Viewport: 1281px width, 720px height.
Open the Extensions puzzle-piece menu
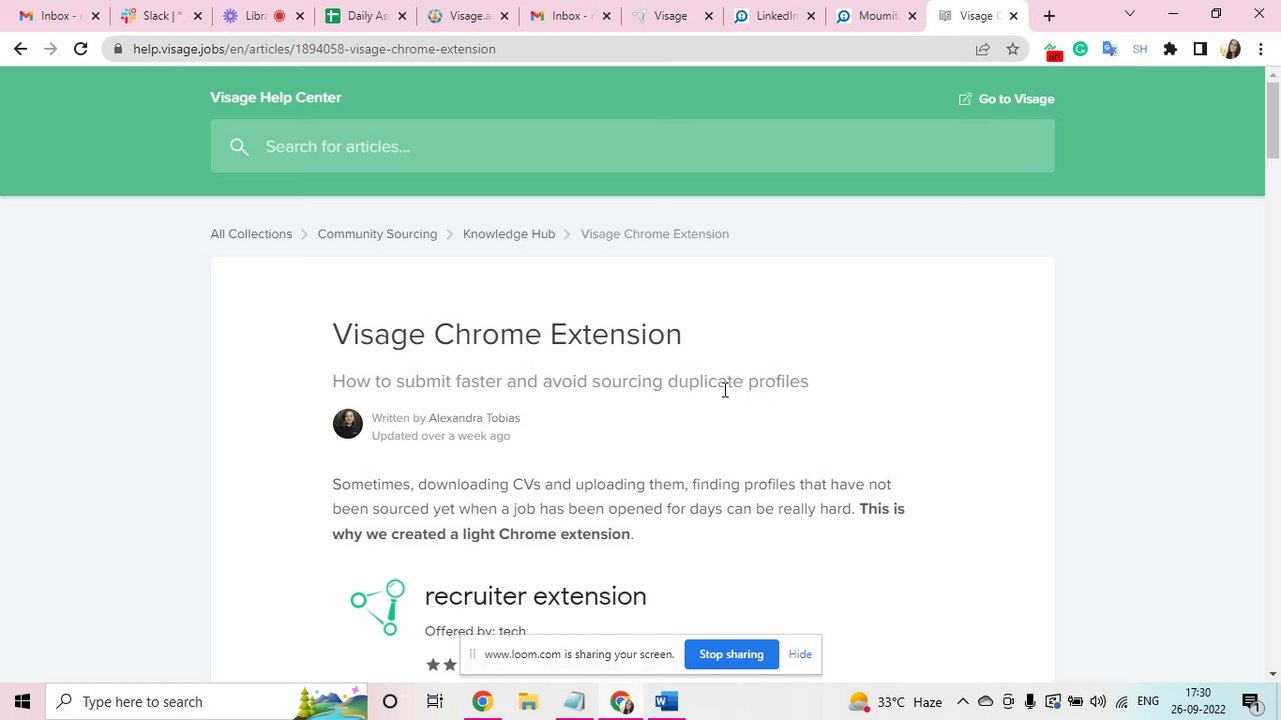click(x=1170, y=48)
